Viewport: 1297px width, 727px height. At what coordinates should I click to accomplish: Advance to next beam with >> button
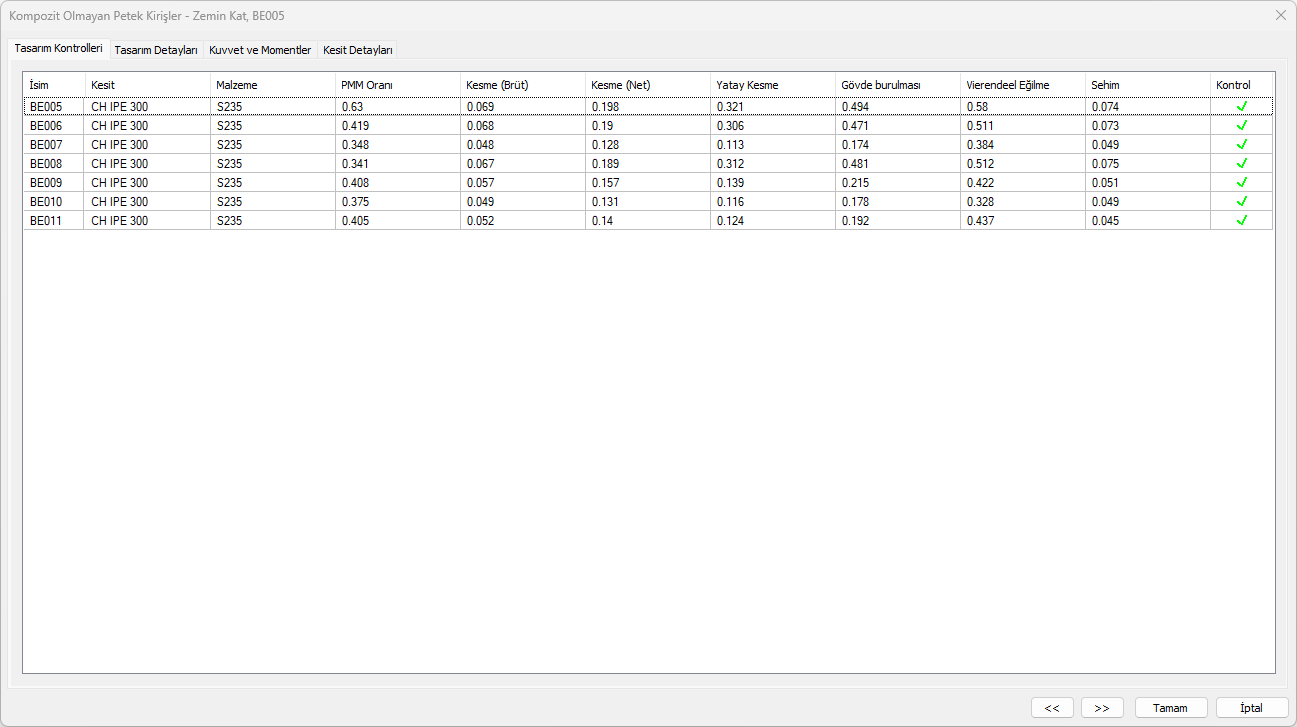tap(1102, 708)
